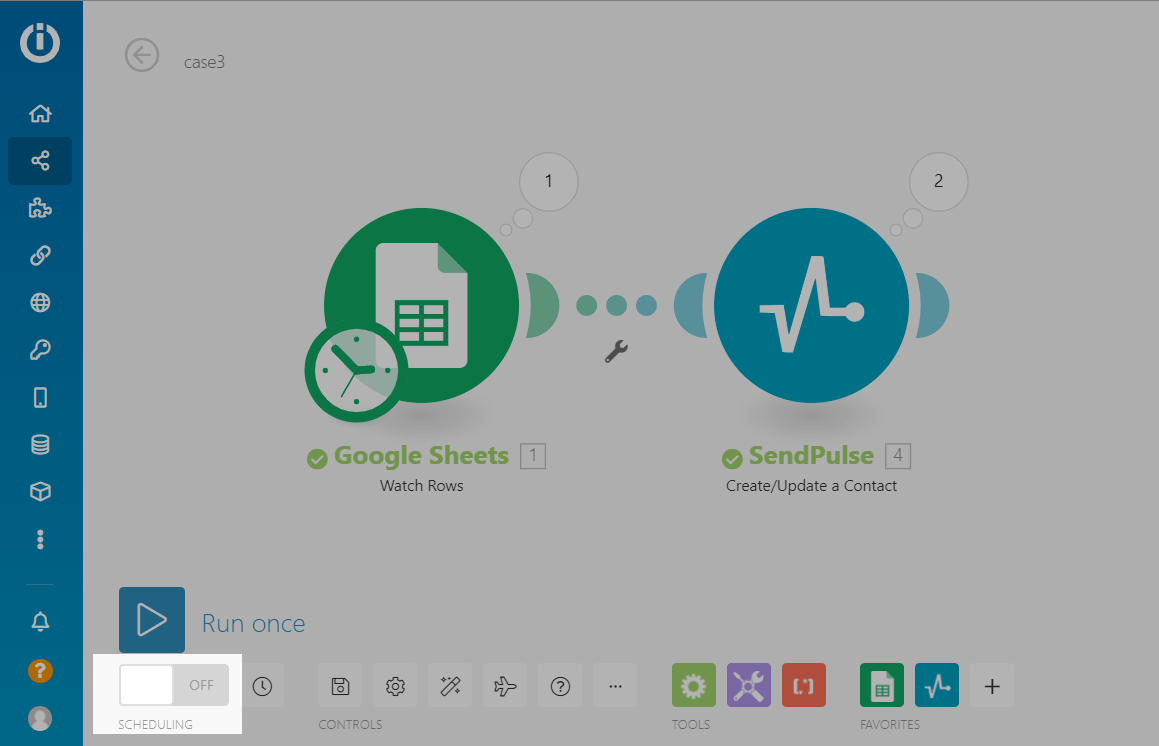
Task: Go back with the arrow button
Action: click(142, 55)
